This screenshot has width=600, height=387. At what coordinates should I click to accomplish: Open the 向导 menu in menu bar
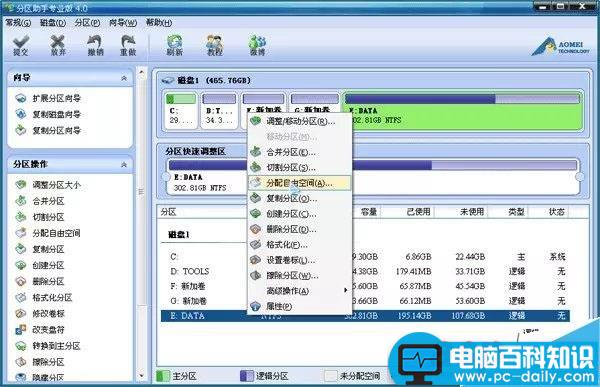click(123, 23)
